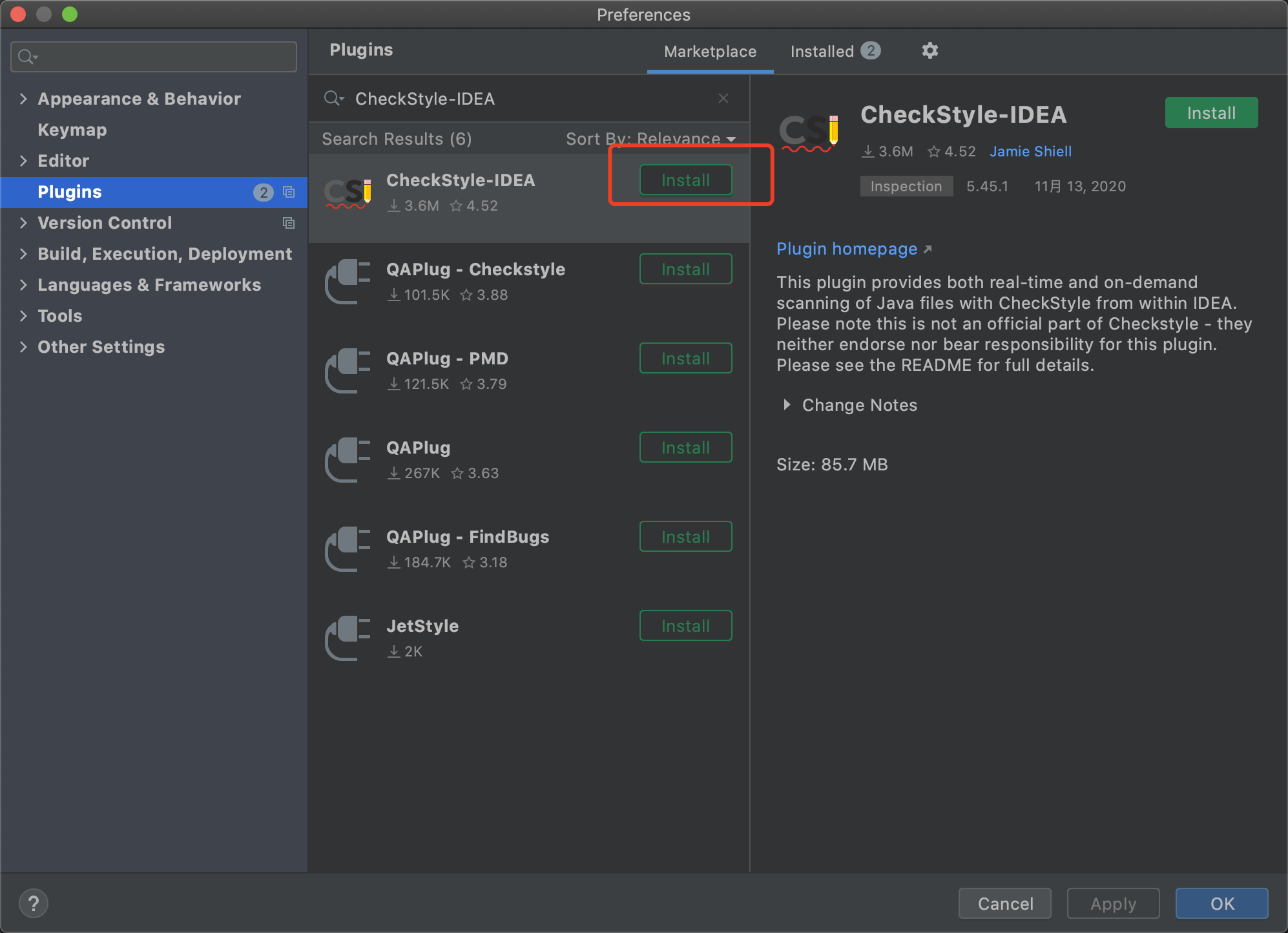Expand Version Control settings
The height and width of the screenshot is (933, 1288).
pyautogui.click(x=23, y=222)
